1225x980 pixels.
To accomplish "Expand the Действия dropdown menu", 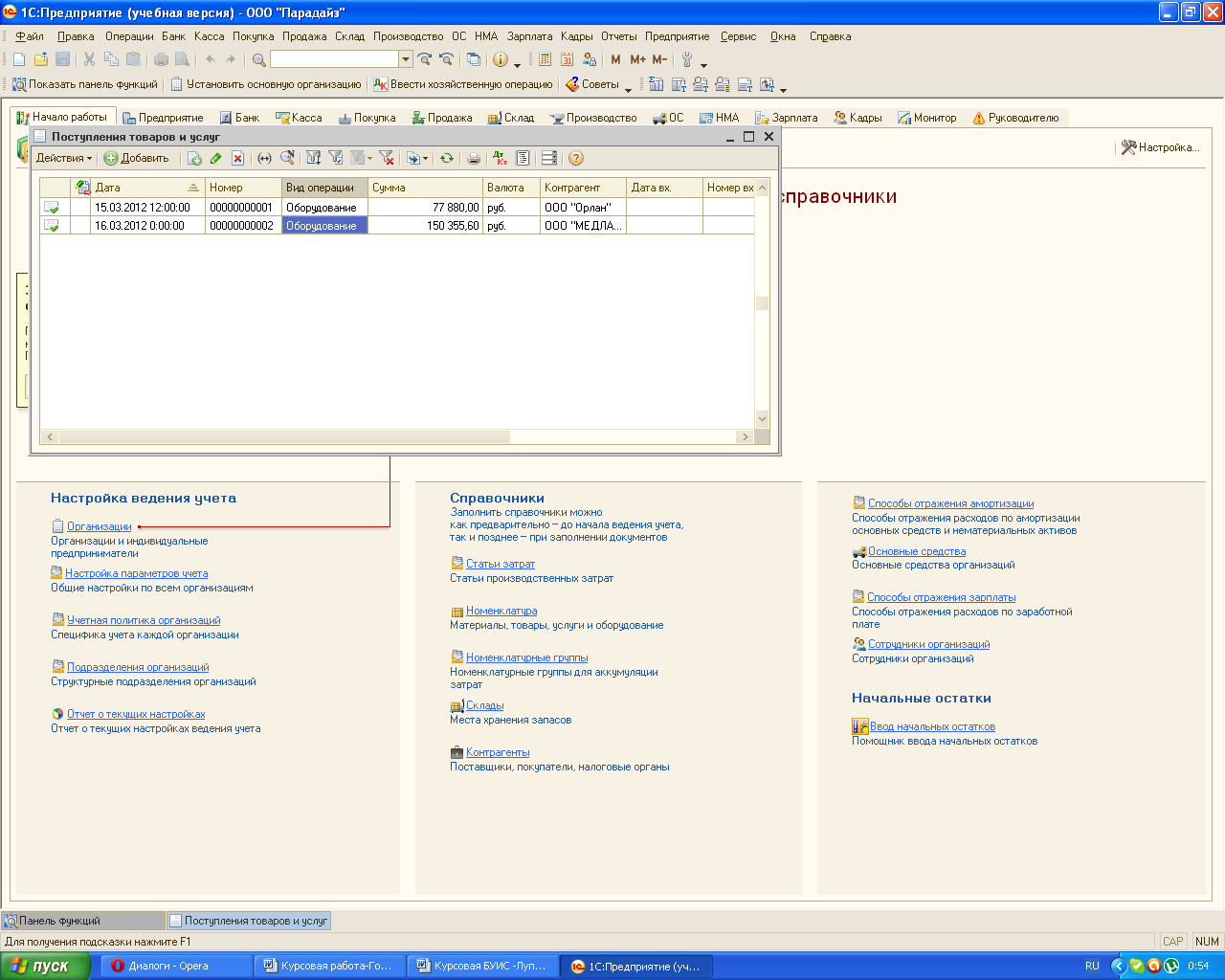I will click(64, 159).
